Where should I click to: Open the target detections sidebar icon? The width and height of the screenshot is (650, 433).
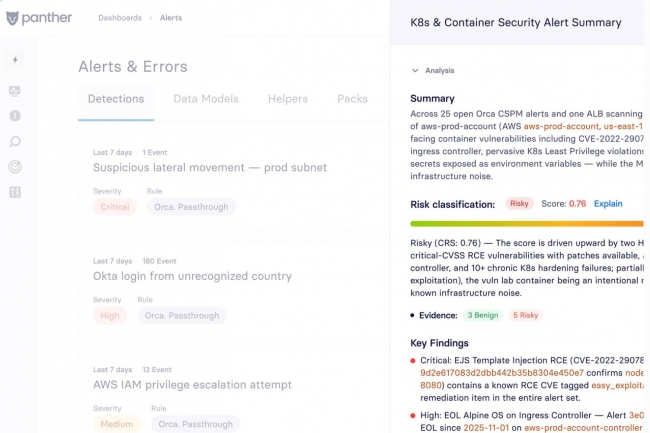click(x=15, y=167)
